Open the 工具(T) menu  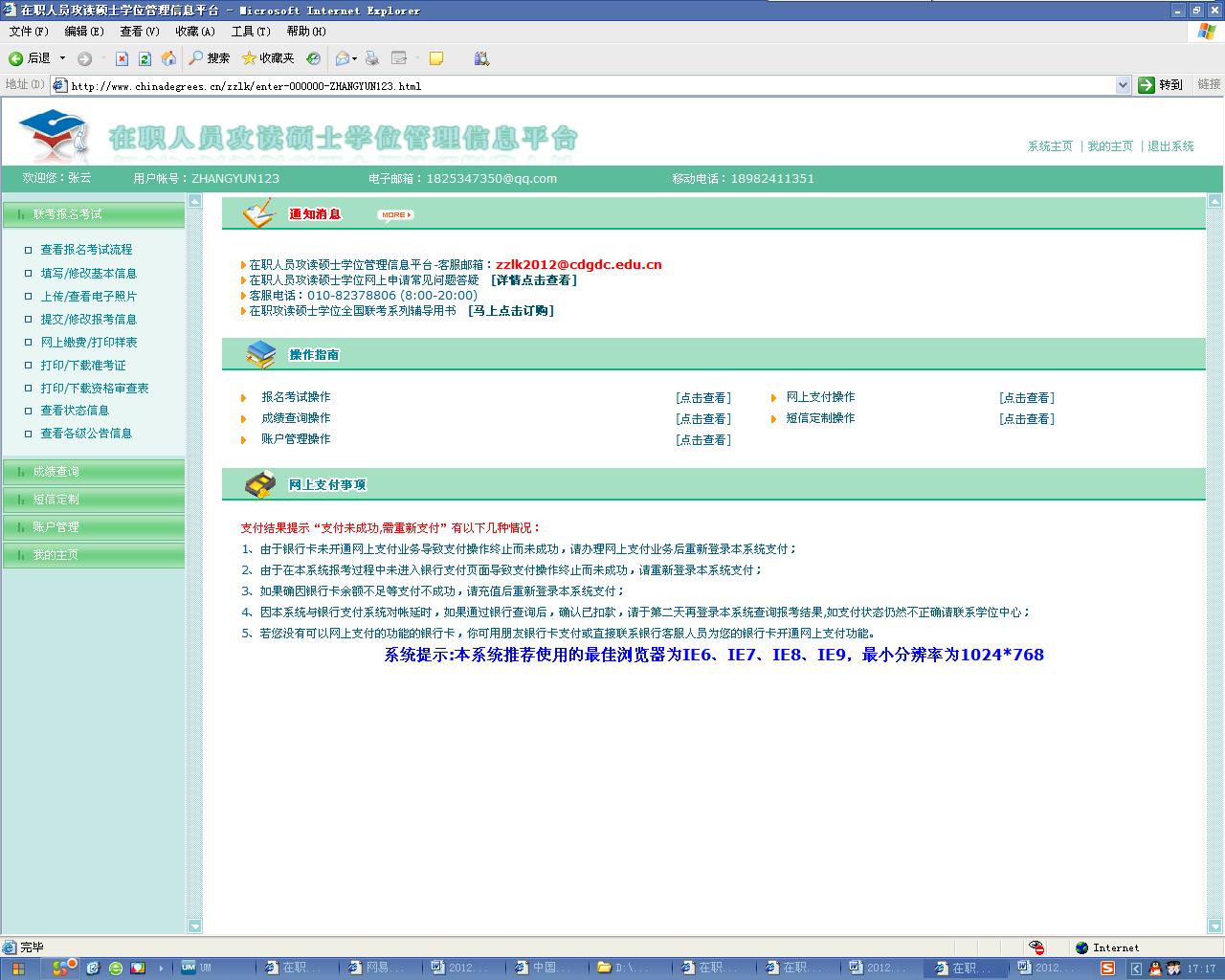tap(251, 32)
